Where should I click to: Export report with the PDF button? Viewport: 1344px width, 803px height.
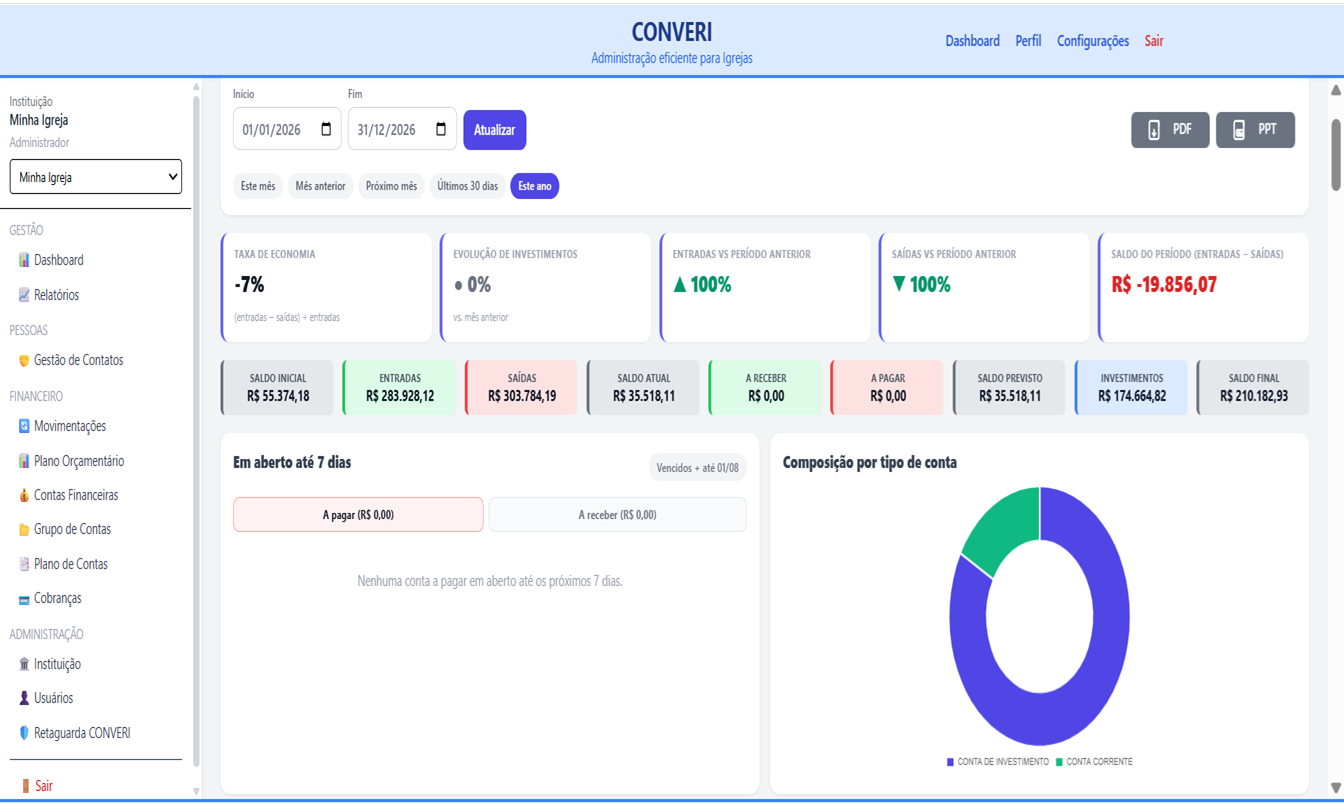click(1170, 130)
